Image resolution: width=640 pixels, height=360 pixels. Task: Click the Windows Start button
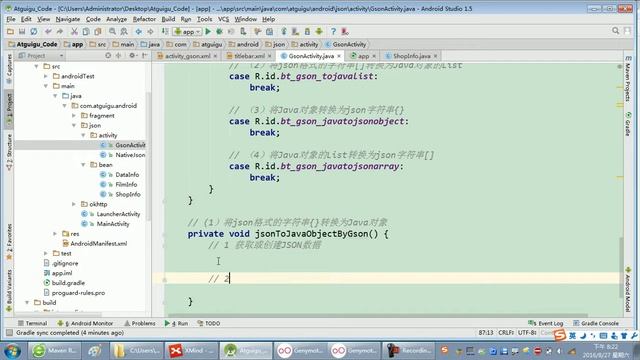coord(12,351)
